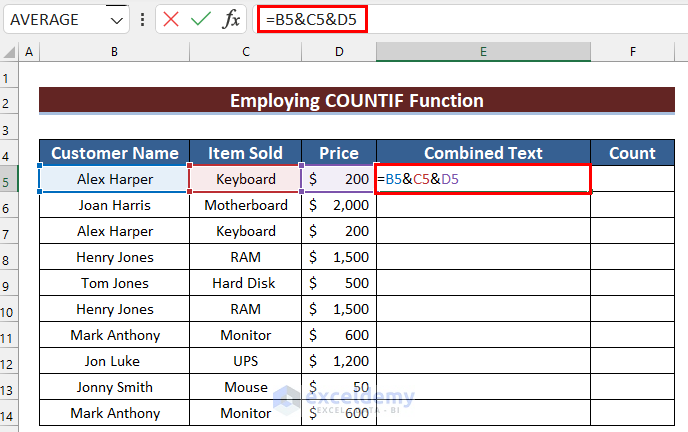Image resolution: width=688 pixels, height=432 pixels.
Task: Click the formula bar containing =B5&C5&D5
Action: point(450,19)
